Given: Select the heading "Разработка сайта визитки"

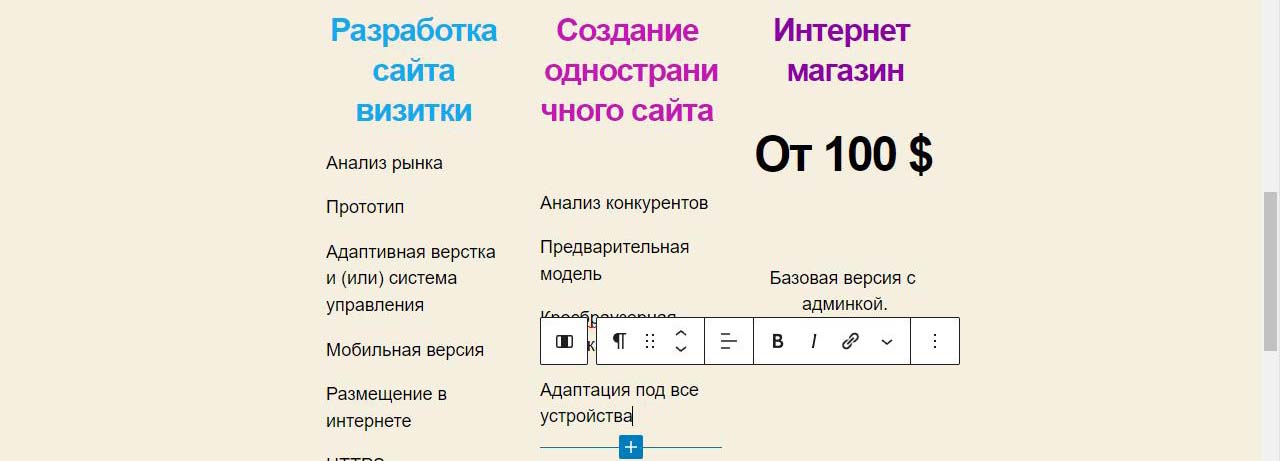Looking at the screenshot, I should coord(414,70).
